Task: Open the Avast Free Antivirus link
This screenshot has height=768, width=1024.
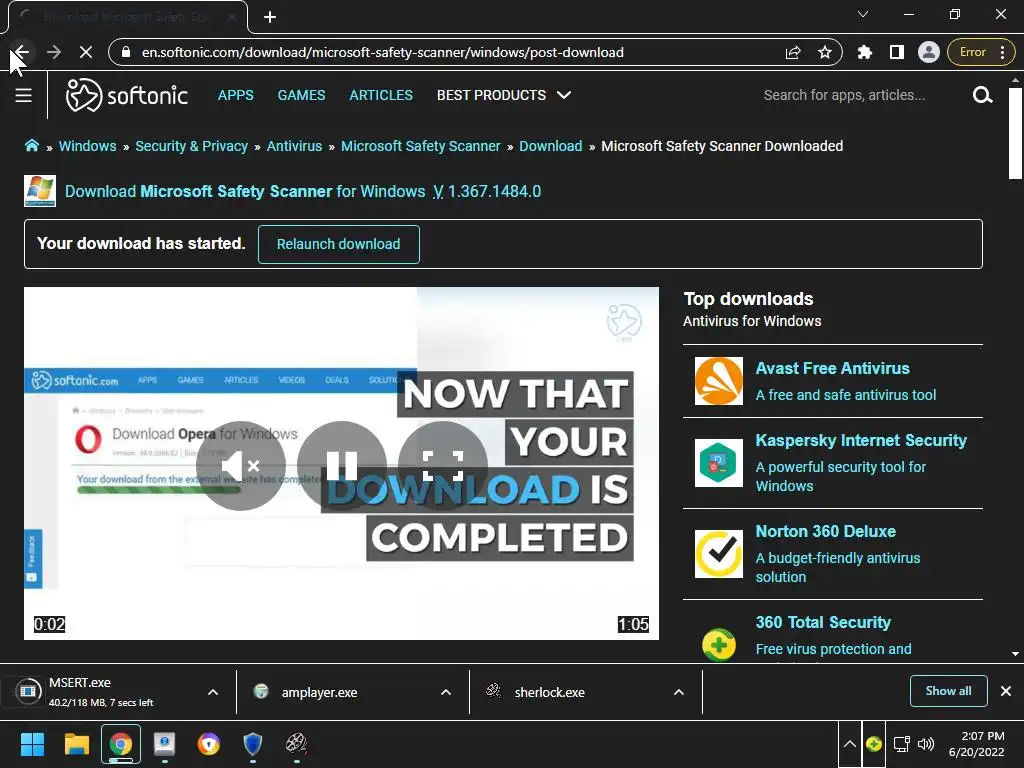Action: [x=833, y=368]
